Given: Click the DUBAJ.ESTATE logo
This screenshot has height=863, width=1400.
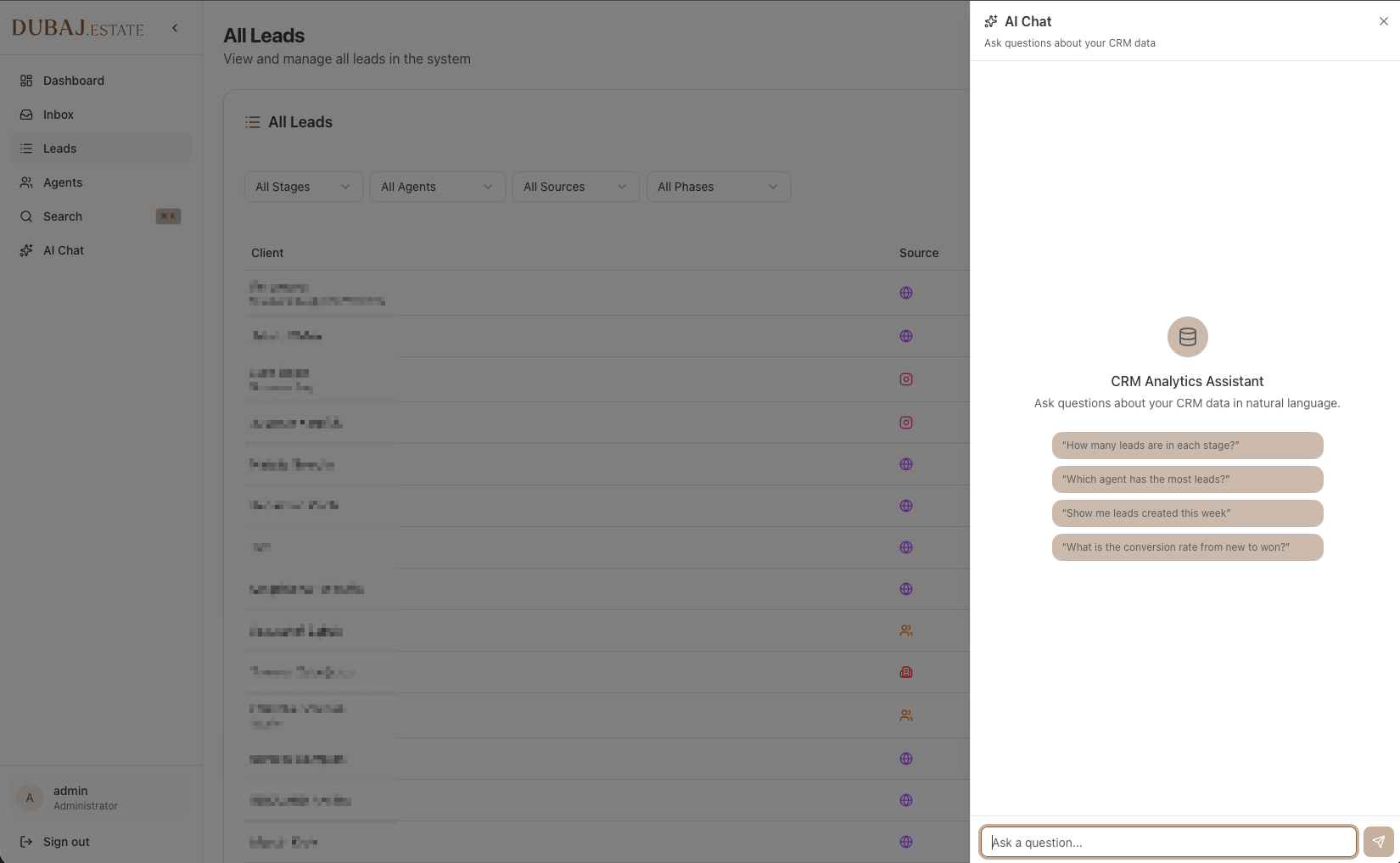Looking at the screenshot, I should (78, 28).
